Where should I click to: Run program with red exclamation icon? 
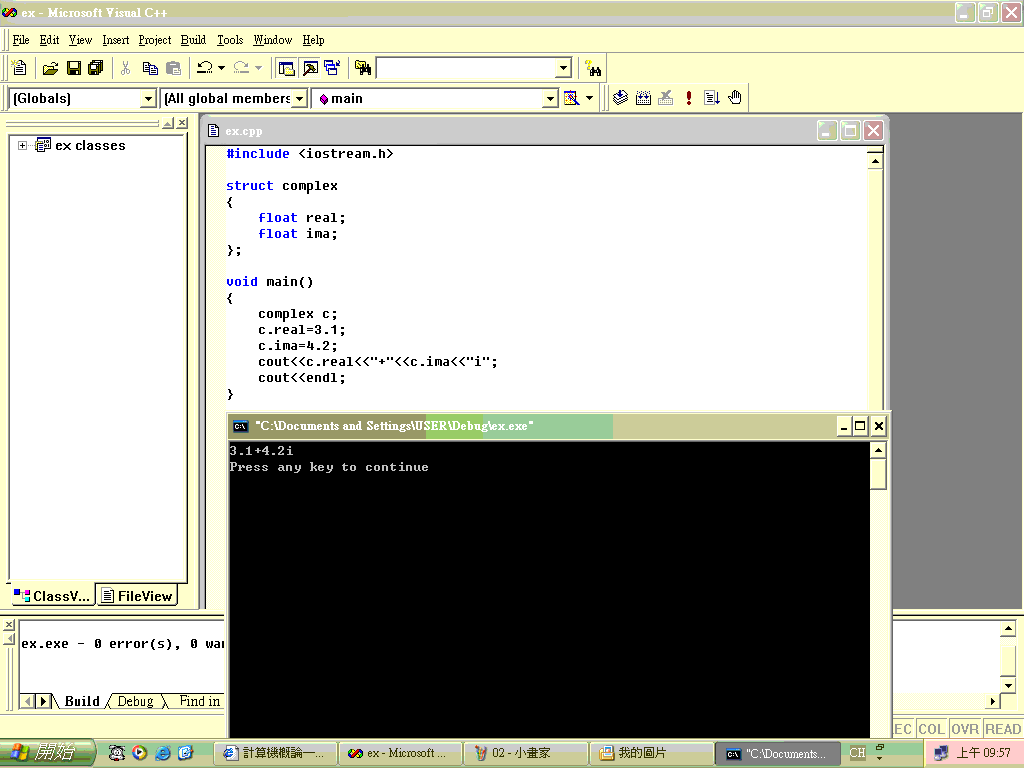point(689,98)
